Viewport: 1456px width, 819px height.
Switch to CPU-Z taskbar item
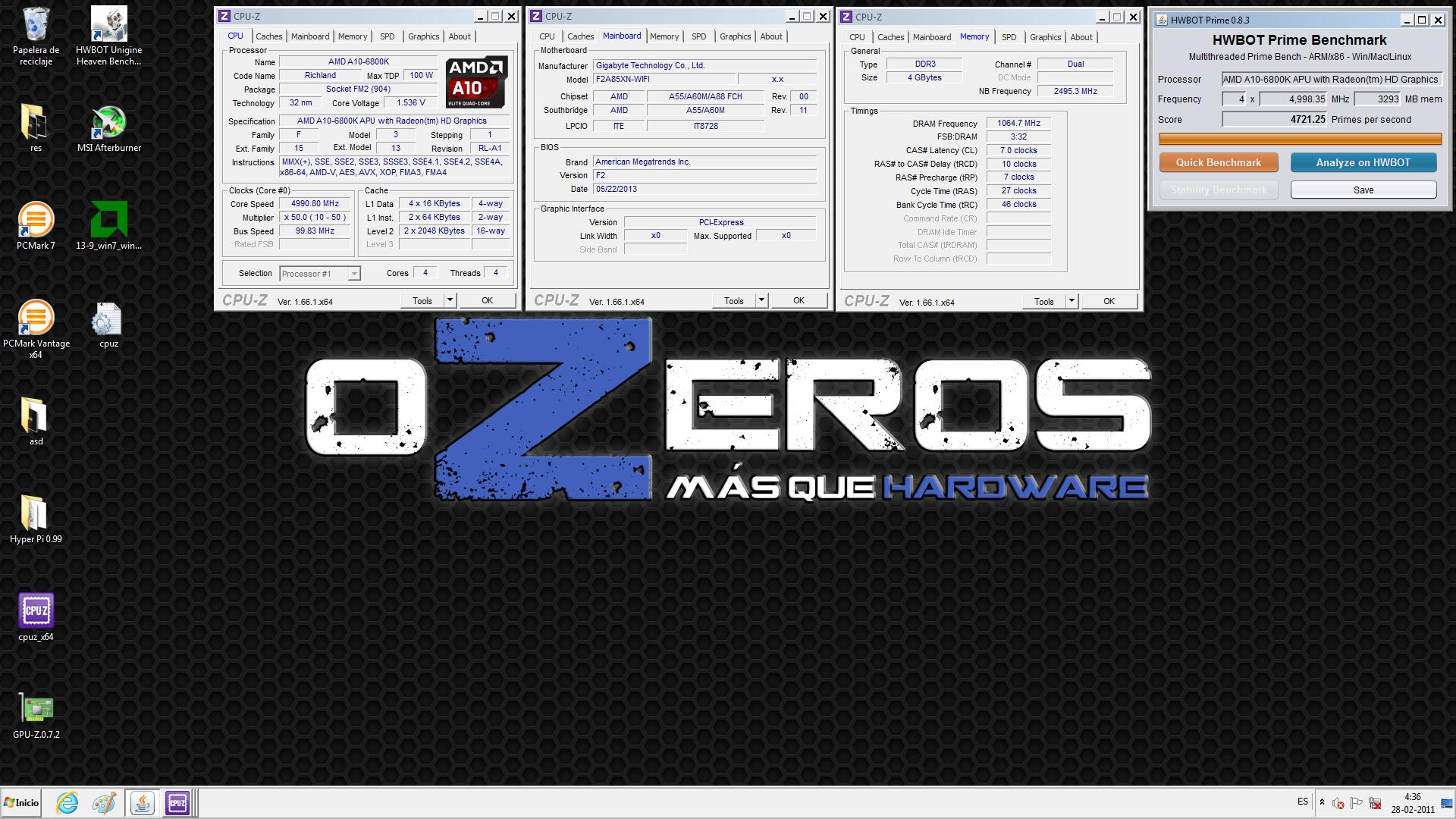178,802
